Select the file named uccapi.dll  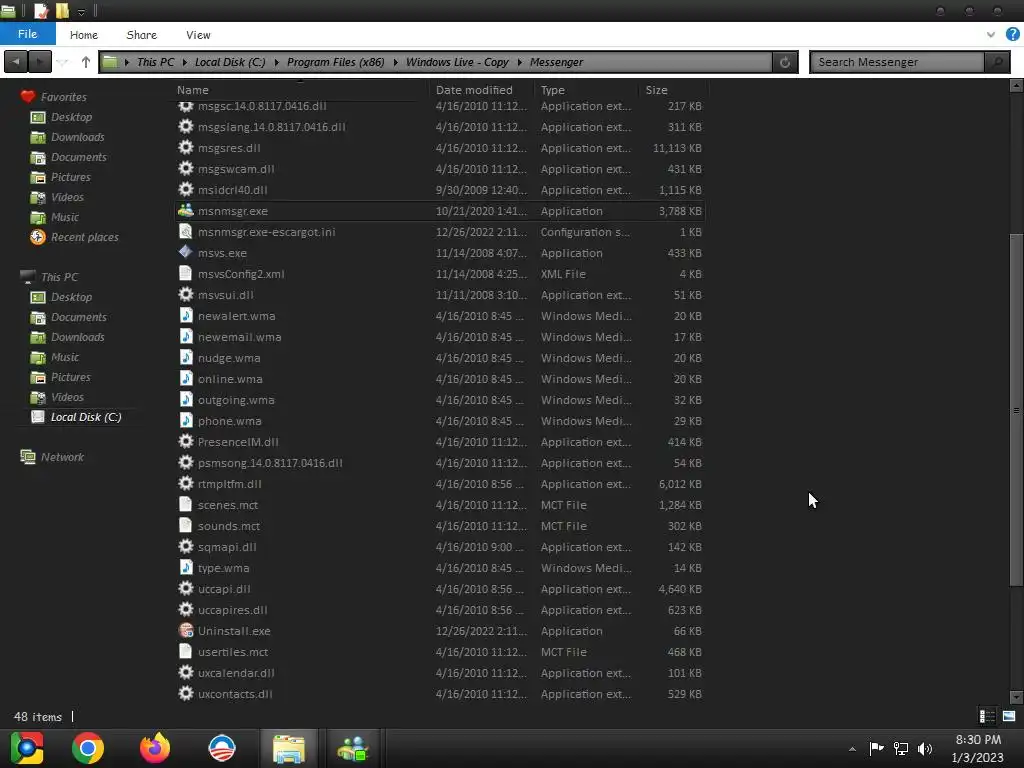224,589
